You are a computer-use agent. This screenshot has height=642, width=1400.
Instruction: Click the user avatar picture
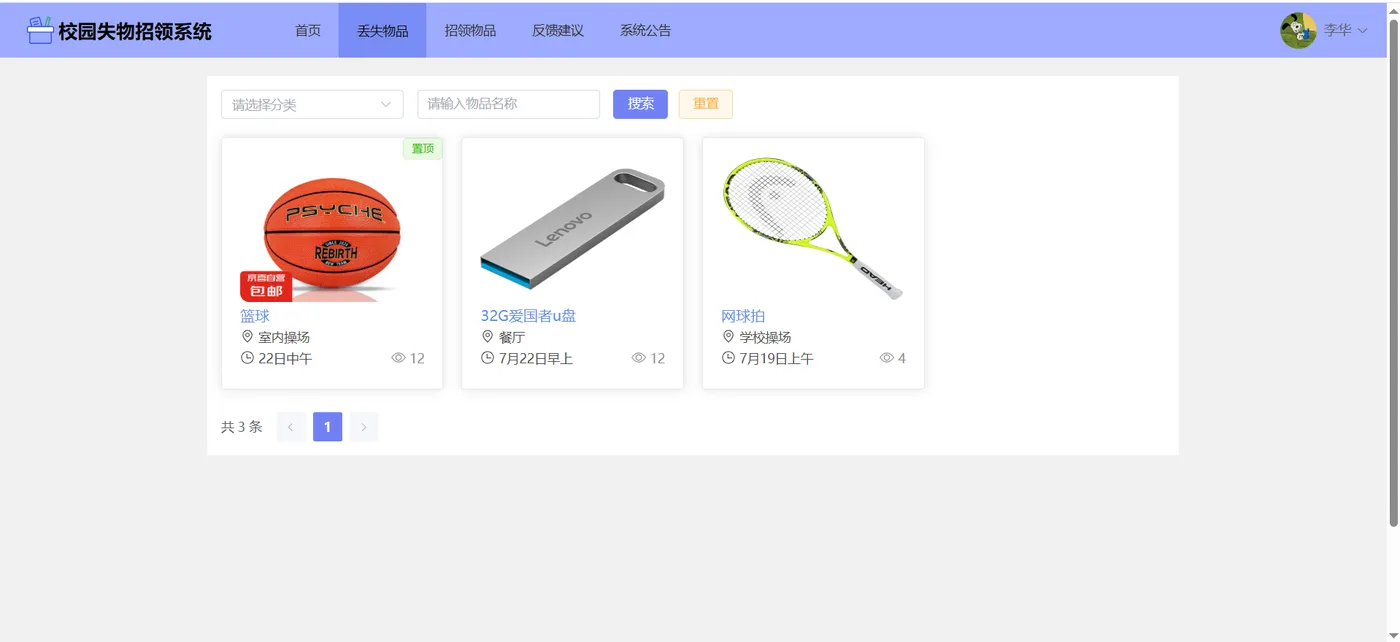point(1298,30)
